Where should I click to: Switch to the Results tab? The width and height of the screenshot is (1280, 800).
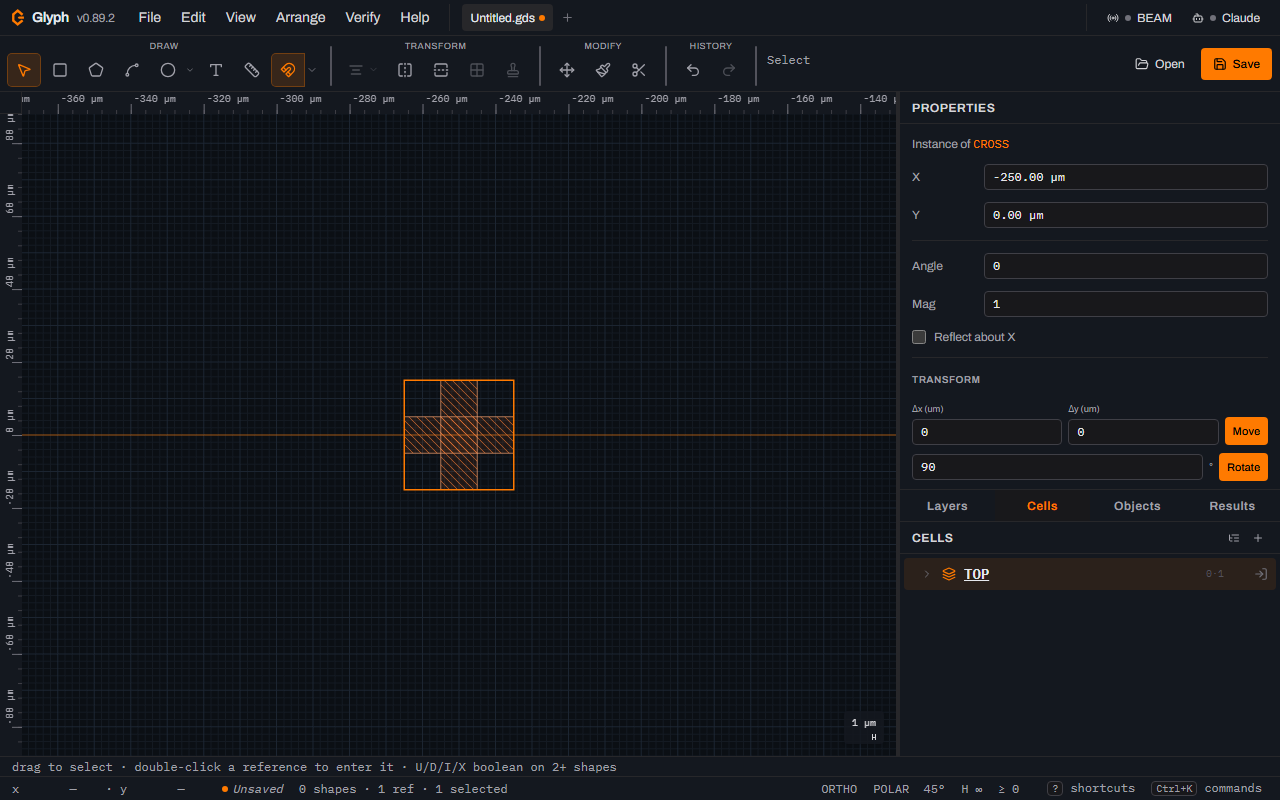point(1232,506)
